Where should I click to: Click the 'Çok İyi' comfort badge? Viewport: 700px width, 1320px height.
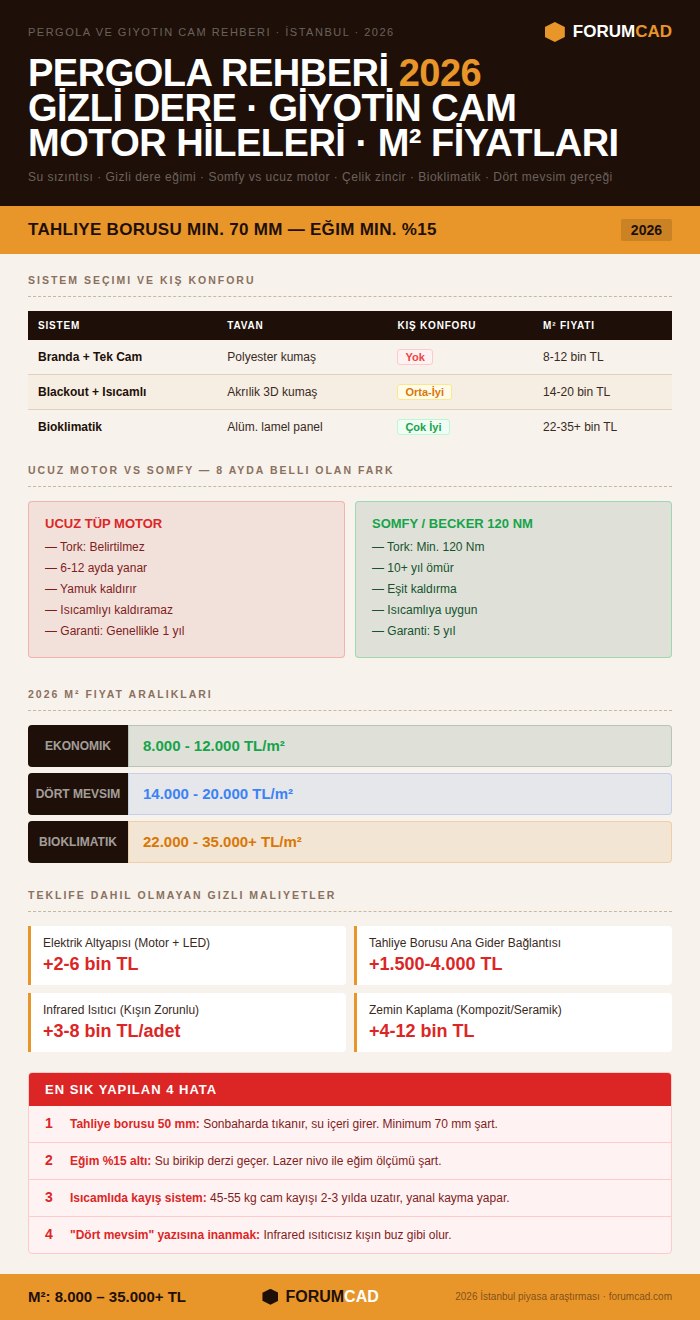[423, 427]
